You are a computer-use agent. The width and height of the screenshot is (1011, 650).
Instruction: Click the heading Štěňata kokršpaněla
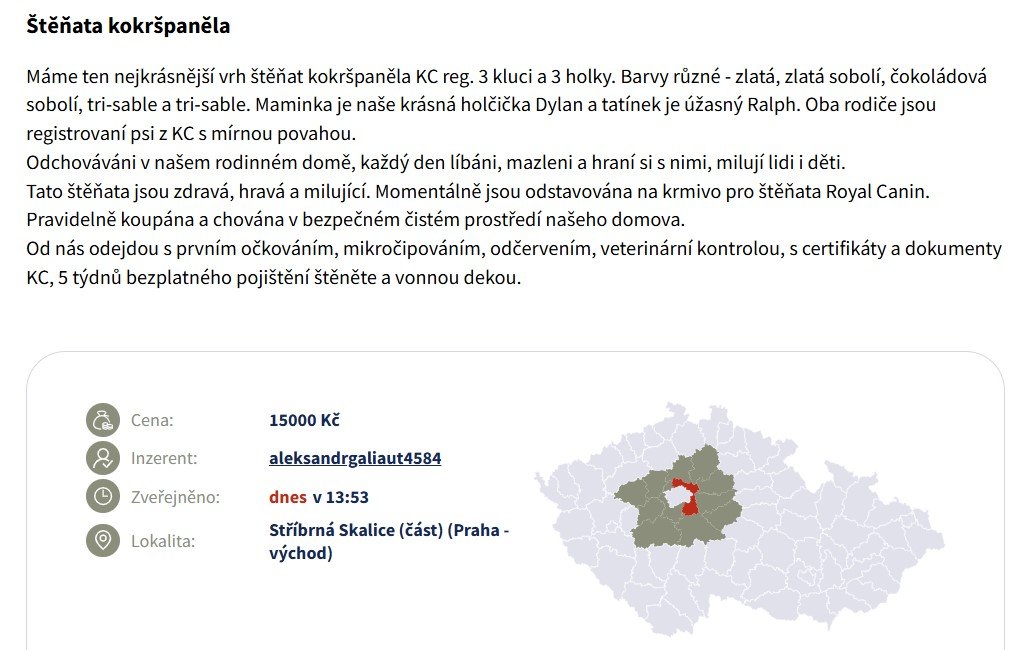click(x=128, y=26)
